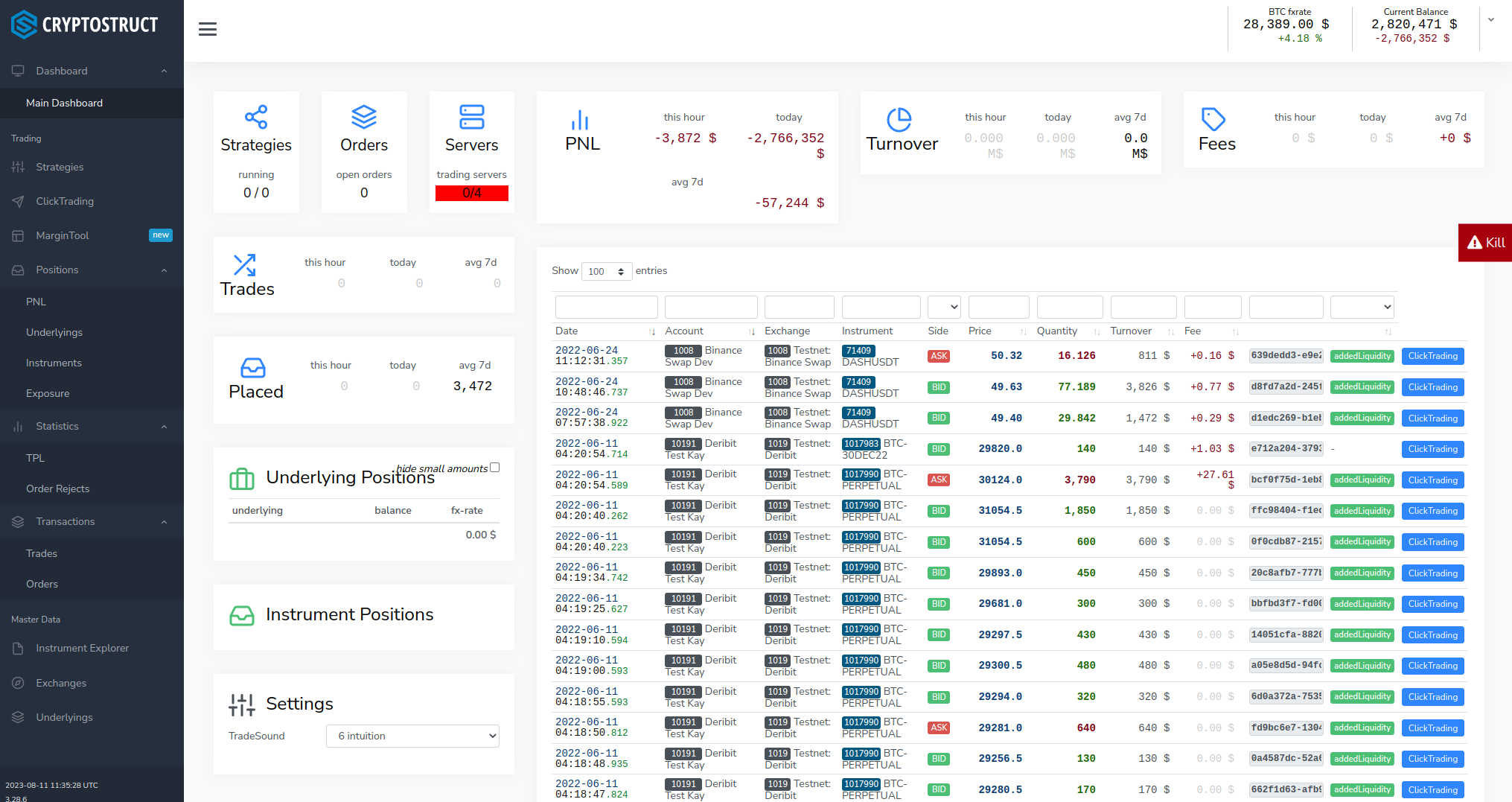1512x802 pixels.
Task: Open Order Rejects in sidebar
Action: [57, 488]
